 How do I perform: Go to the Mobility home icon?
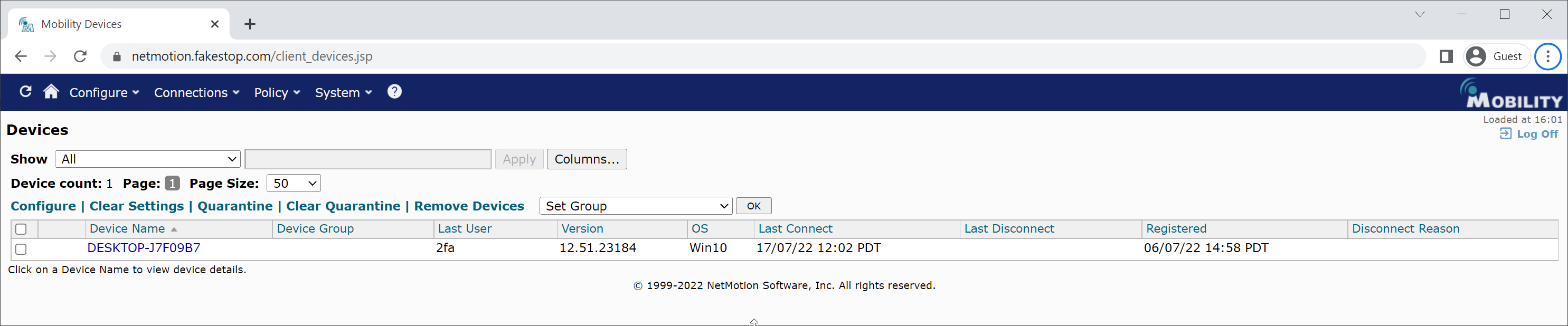click(51, 92)
